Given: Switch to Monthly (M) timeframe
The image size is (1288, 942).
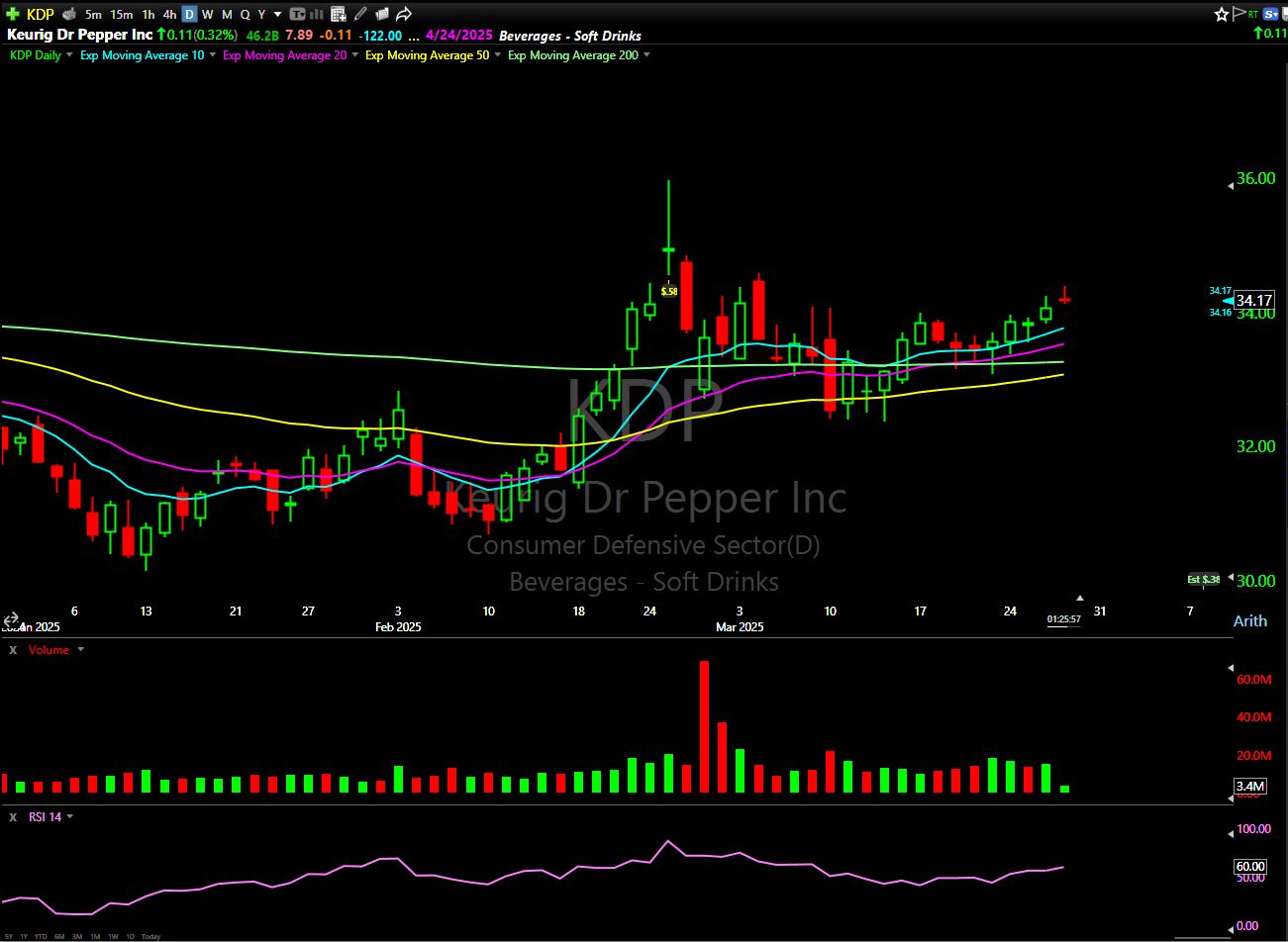Looking at the screenshot, I should point(227,14).
